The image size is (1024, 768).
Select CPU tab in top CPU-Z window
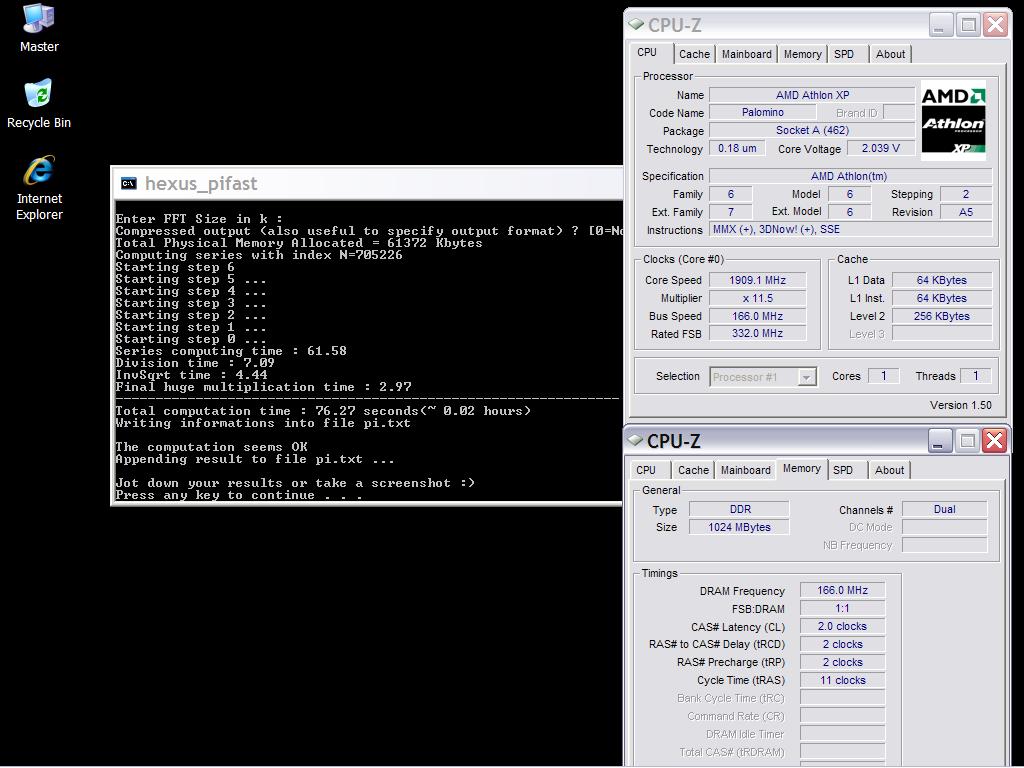point(650,53)
